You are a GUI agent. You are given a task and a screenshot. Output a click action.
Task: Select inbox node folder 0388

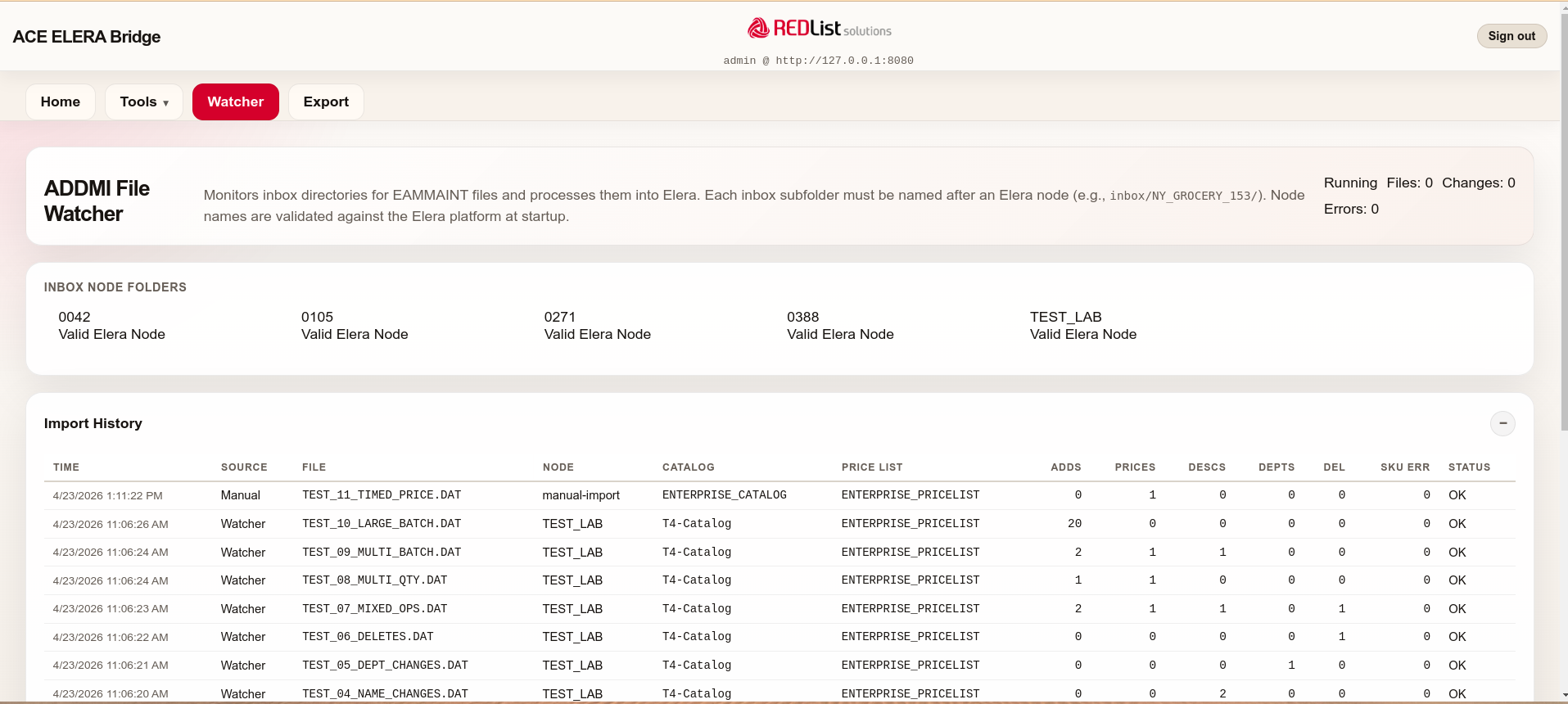840,326
